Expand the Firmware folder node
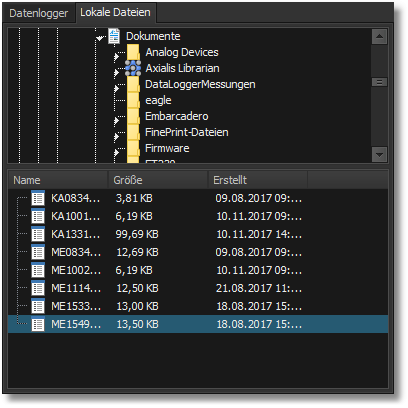408x408 pixels. (x=116, y=153)
